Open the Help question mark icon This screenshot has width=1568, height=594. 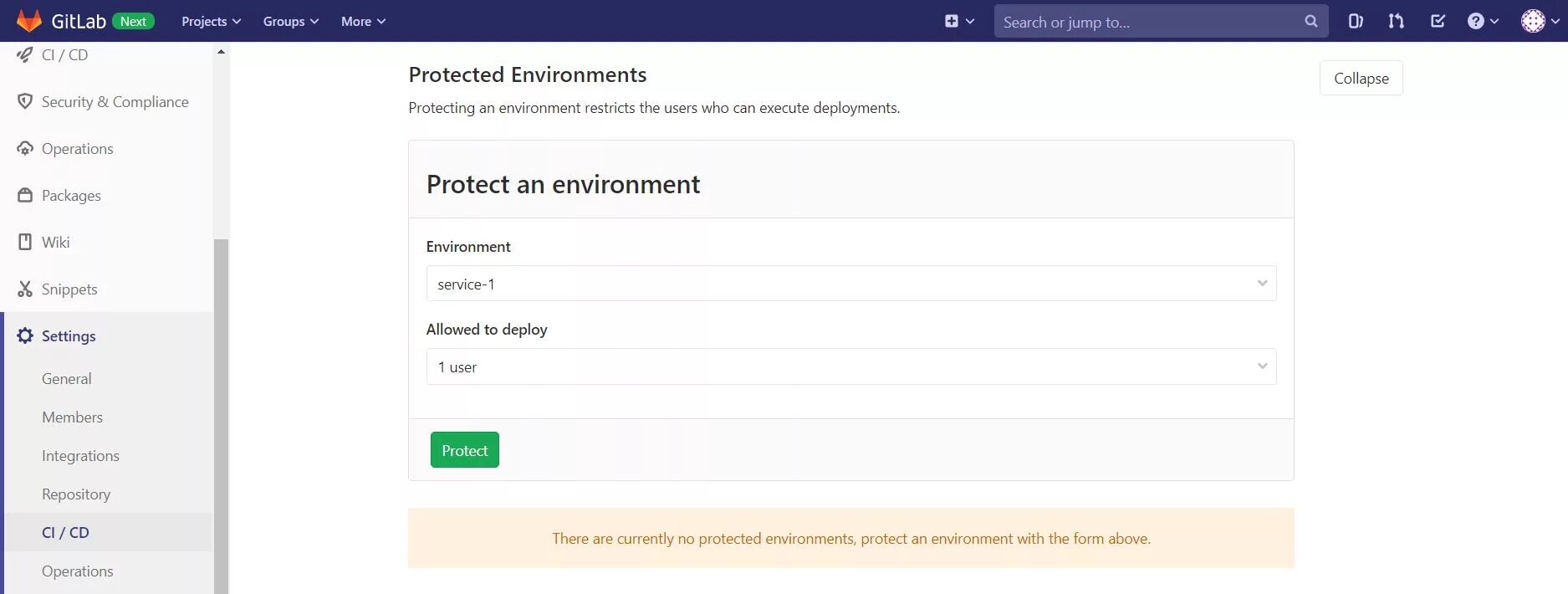coord(1476,22)
